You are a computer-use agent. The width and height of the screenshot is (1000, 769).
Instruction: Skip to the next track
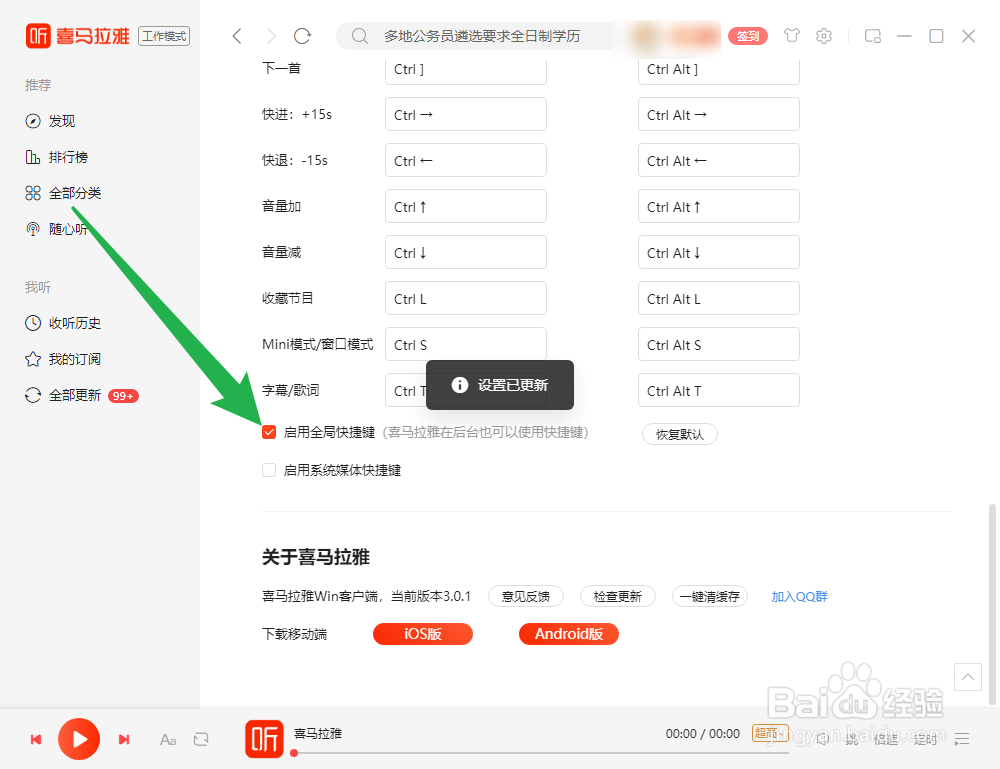pos(124,739)
